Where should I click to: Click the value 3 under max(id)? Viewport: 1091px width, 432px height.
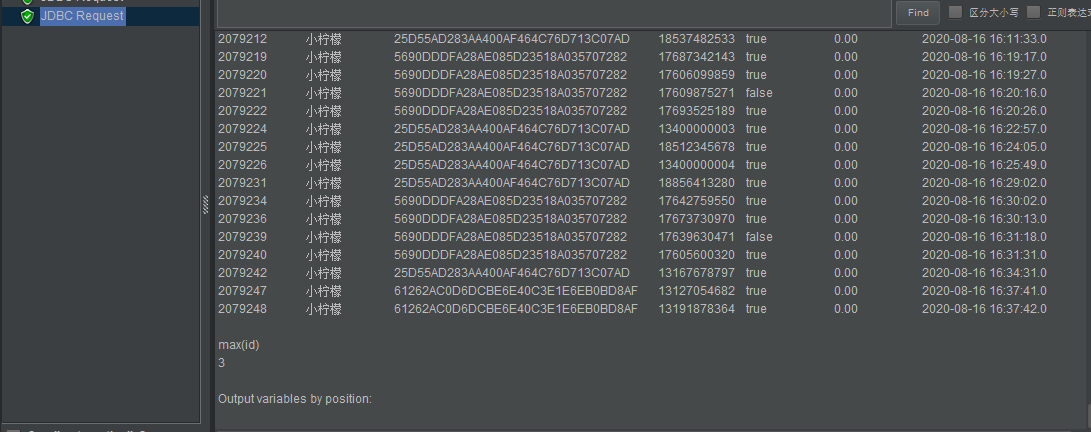tap(222, 363)
